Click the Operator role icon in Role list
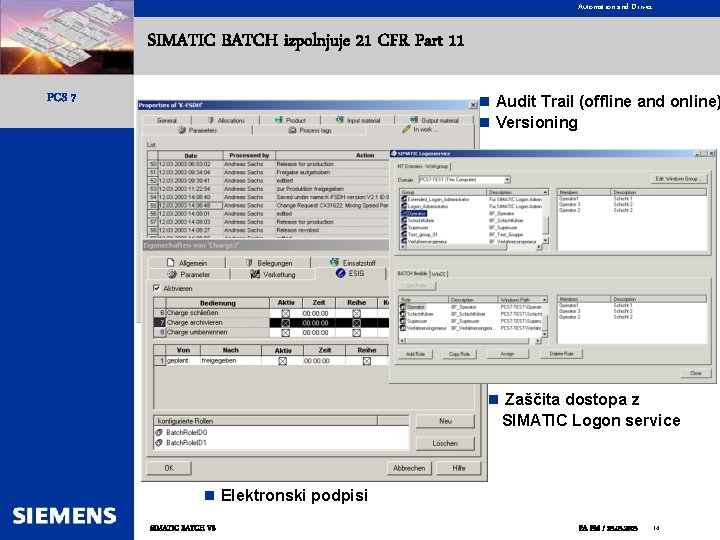This screenshot has height=540, width=720. pyautogui.click(x=403, y=307)
